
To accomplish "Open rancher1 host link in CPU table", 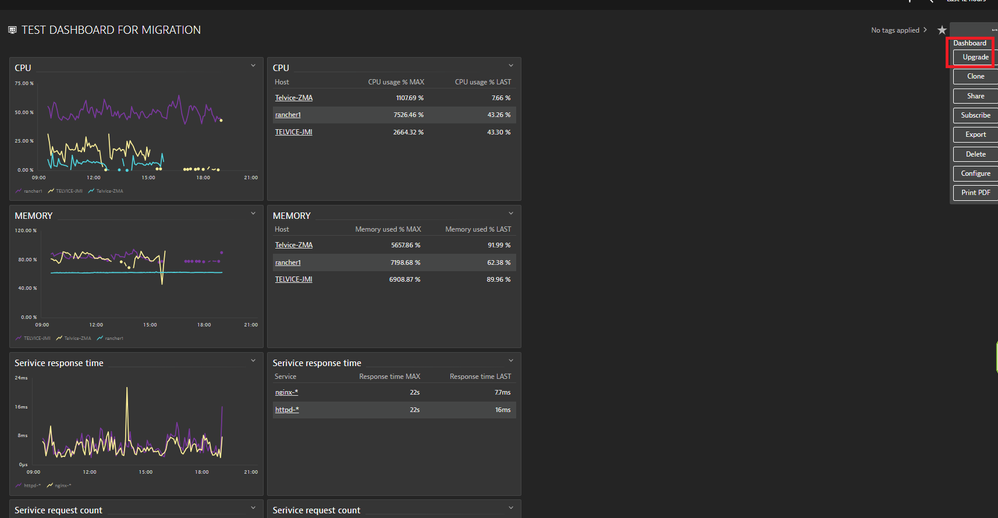I will point(288,115).
